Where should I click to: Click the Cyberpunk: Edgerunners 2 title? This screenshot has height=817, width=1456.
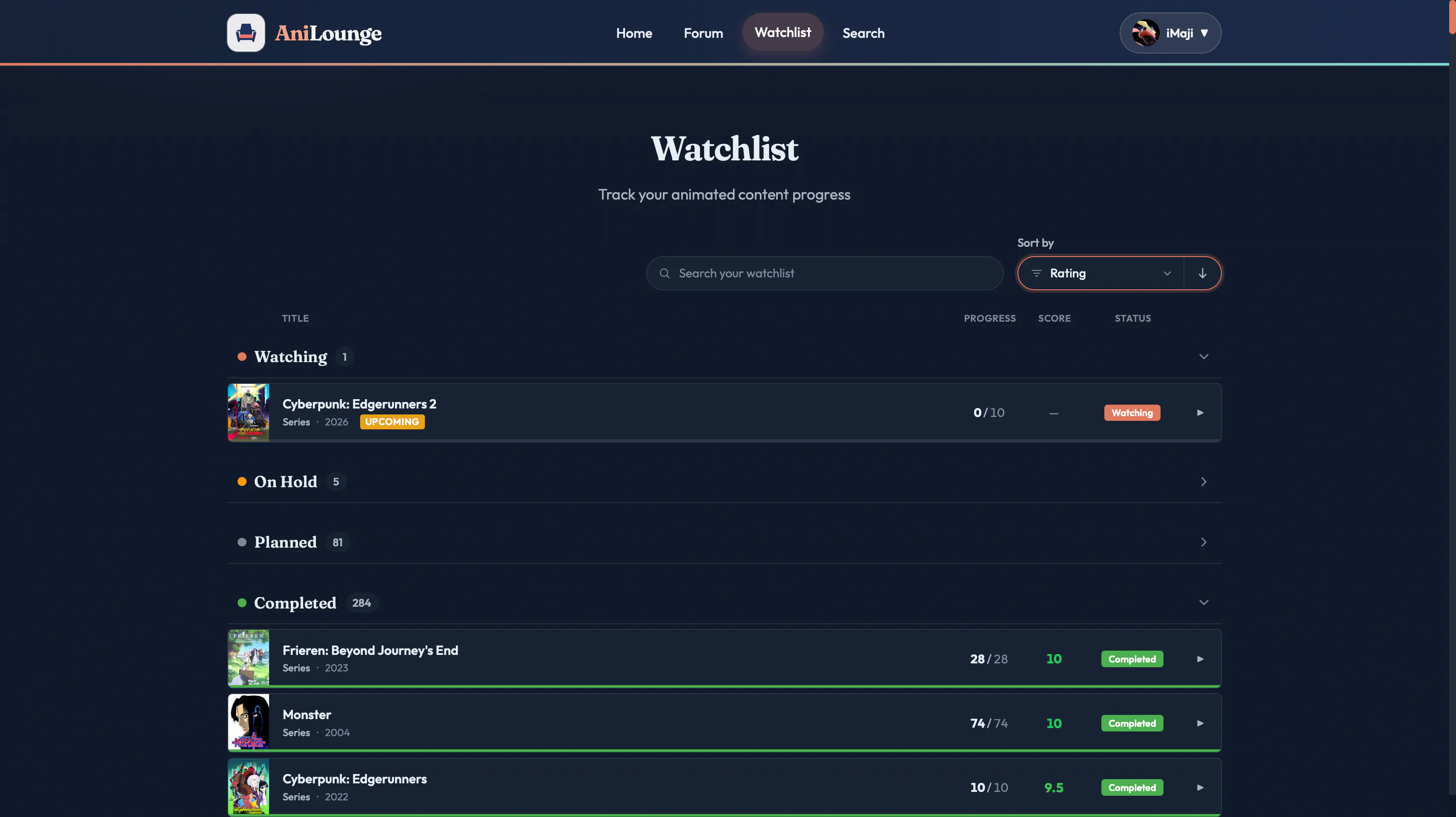point(359,404)
